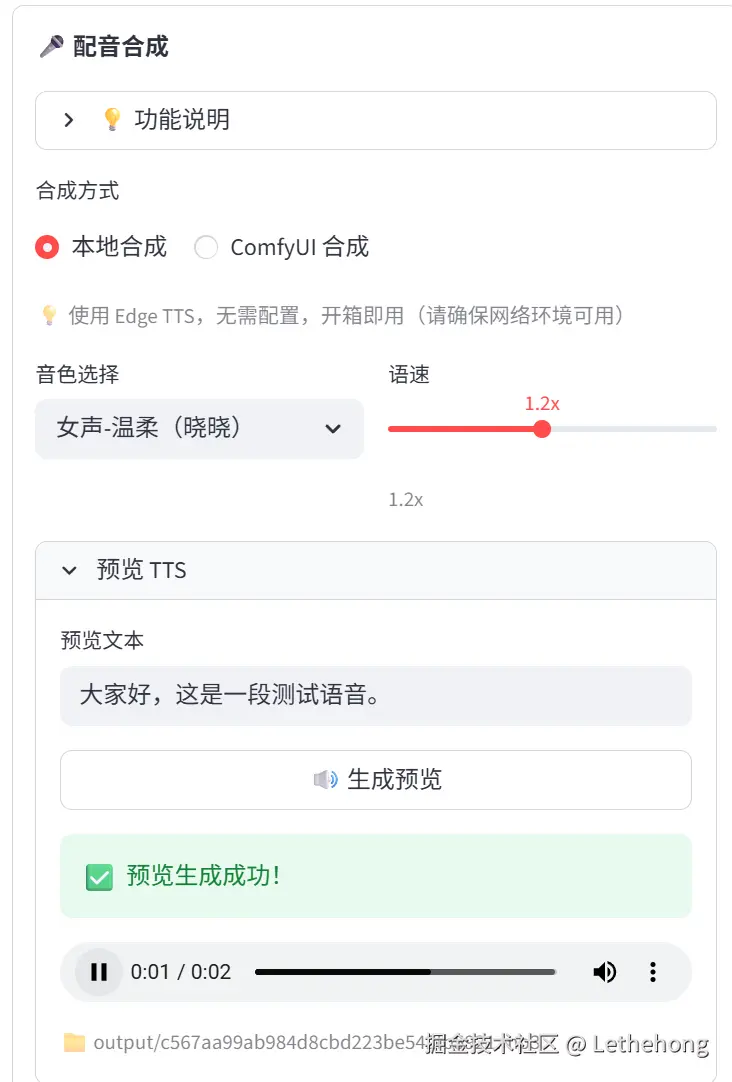This screenshot has width=732, height=1082.
Task: Click the speaker icon on 生成预览
Action: (x=325, y=780)
